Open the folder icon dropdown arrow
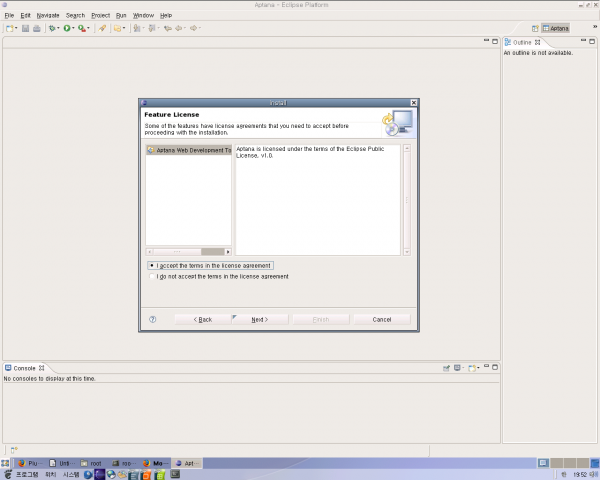Viewport: 600px width, 480px height. [x=124, y=28]
